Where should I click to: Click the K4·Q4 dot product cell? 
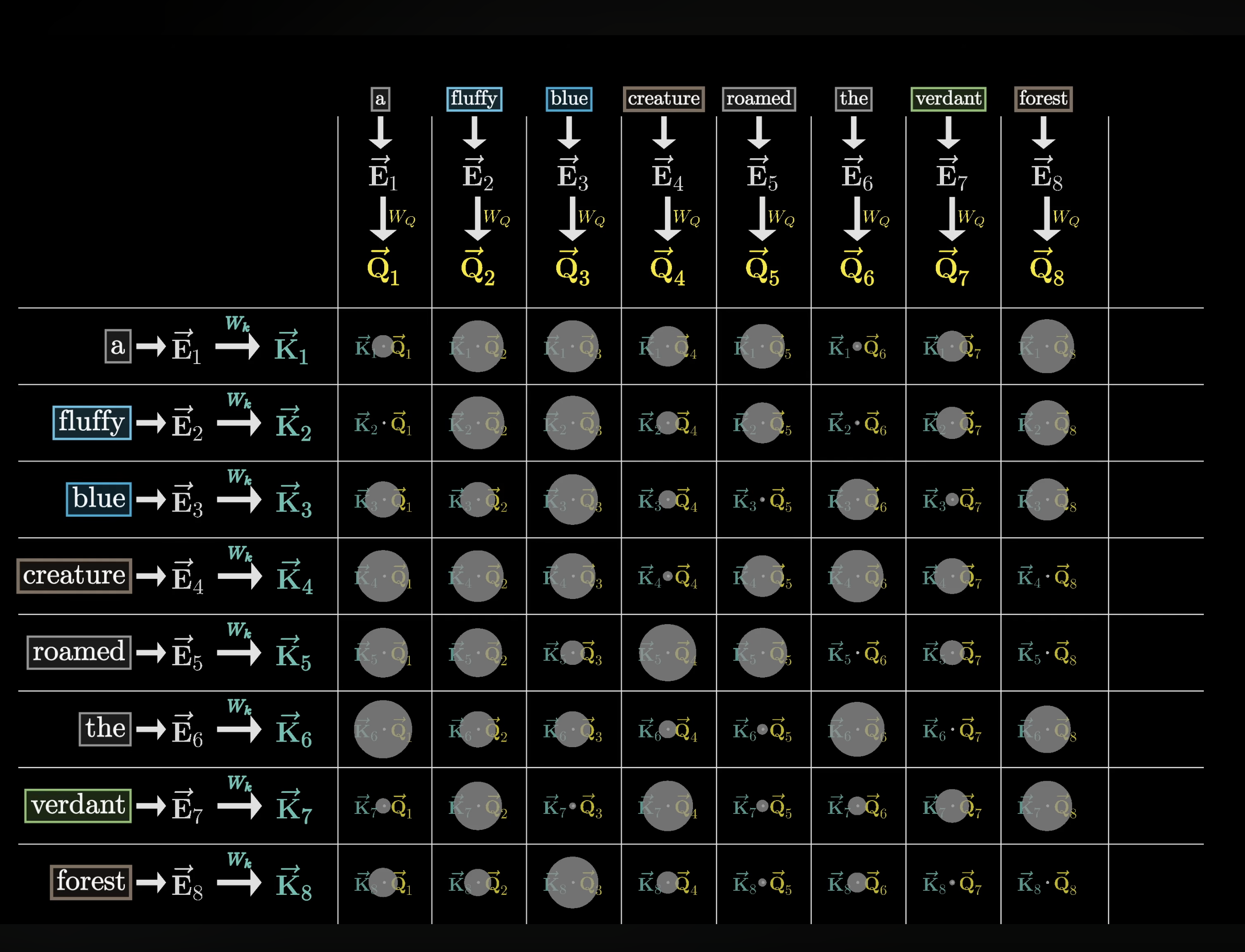point(667,576)
